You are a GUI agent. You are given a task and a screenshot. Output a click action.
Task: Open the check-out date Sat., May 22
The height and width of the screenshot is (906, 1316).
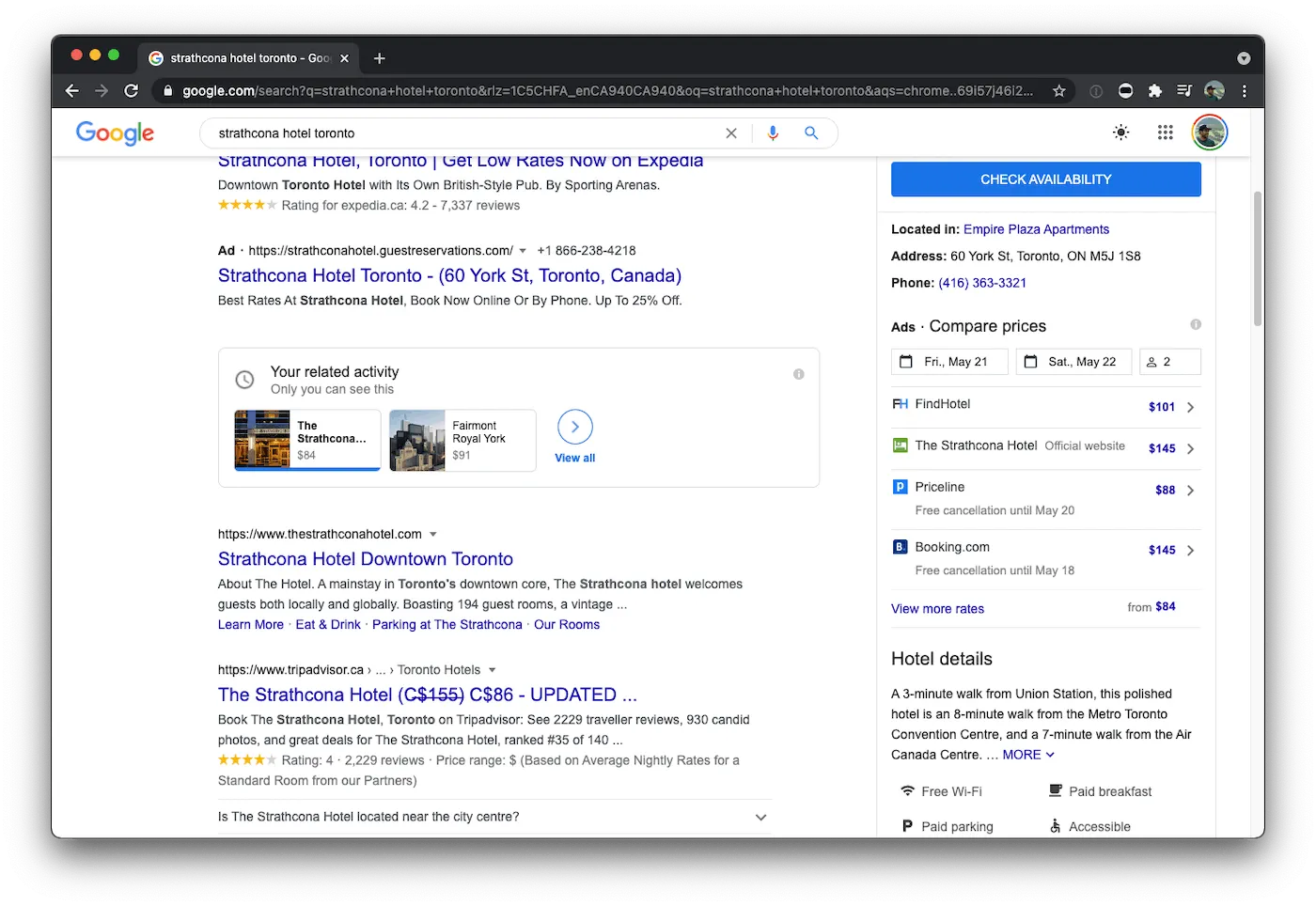click(1073, 362)
